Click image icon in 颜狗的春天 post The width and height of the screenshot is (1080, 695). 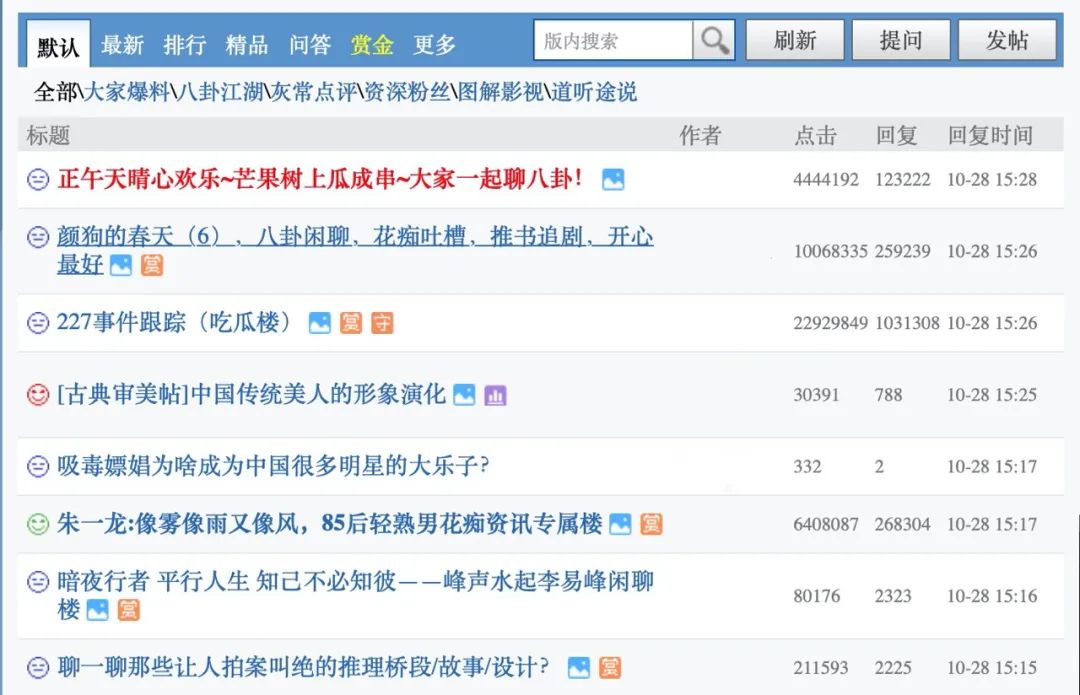click(x=121, y=265)
